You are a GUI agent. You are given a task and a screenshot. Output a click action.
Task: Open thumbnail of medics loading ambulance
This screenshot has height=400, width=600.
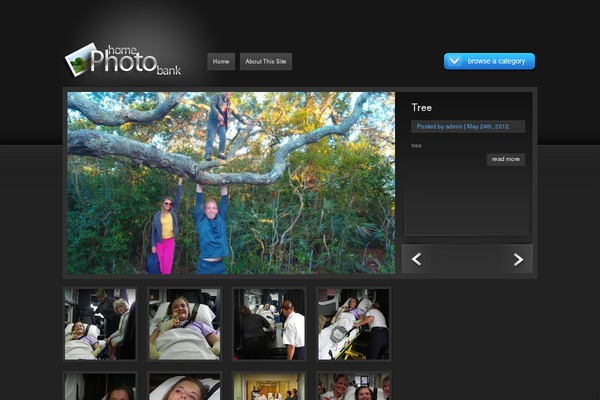(269, 324)
